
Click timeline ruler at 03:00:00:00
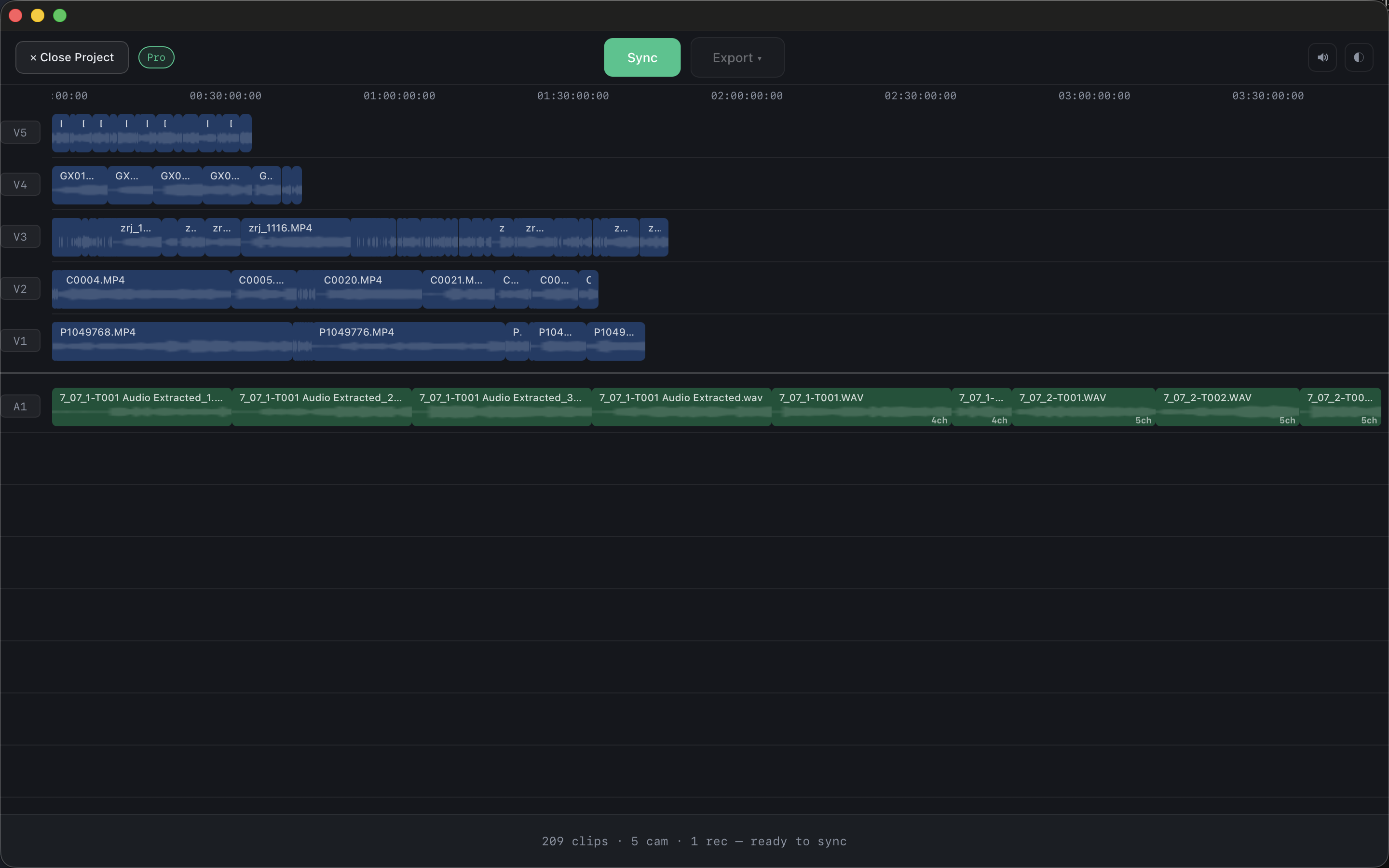[x=1094, y=96]
